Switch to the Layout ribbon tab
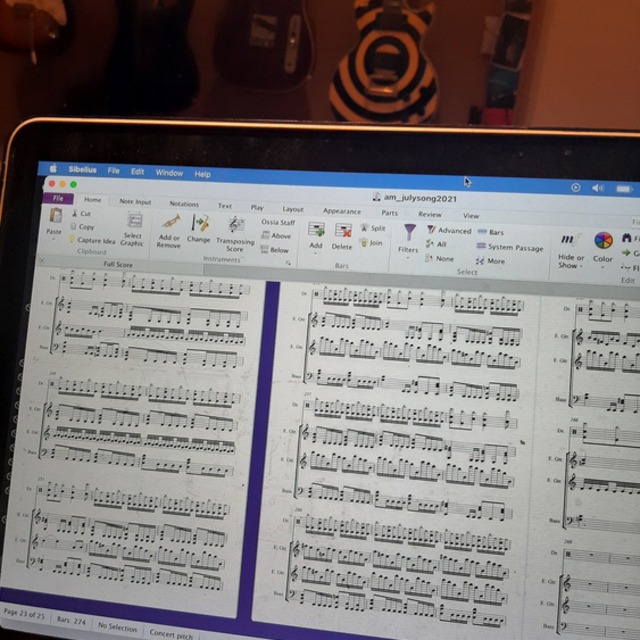The image size is (640, 640). (x=293, y=209)
